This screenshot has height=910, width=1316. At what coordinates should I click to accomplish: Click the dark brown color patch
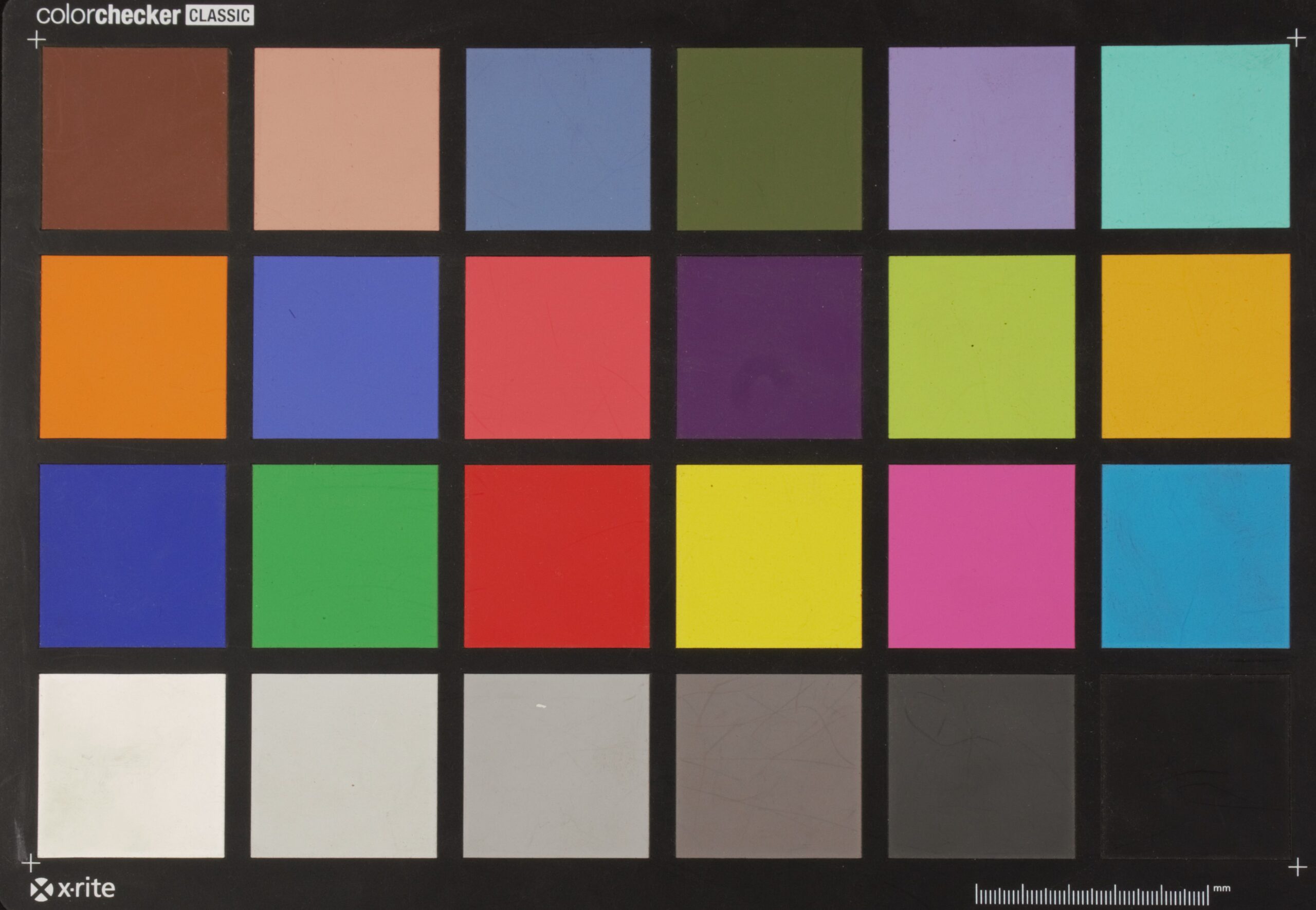[x=135, y=139]
